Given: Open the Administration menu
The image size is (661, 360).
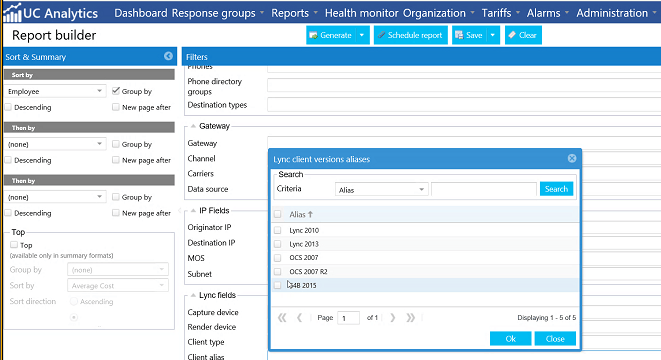Looking at the screenshot, I should coord(616,13).
